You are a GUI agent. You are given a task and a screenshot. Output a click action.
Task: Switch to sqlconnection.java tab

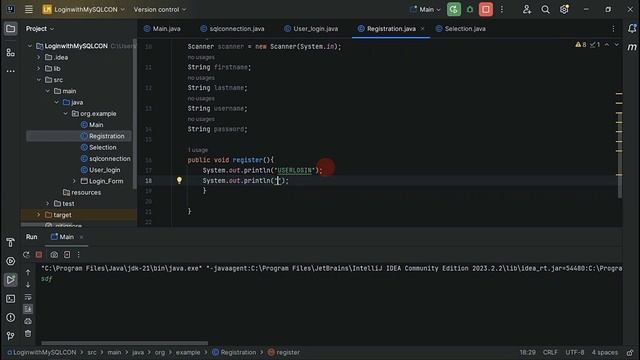pos(232,29)
